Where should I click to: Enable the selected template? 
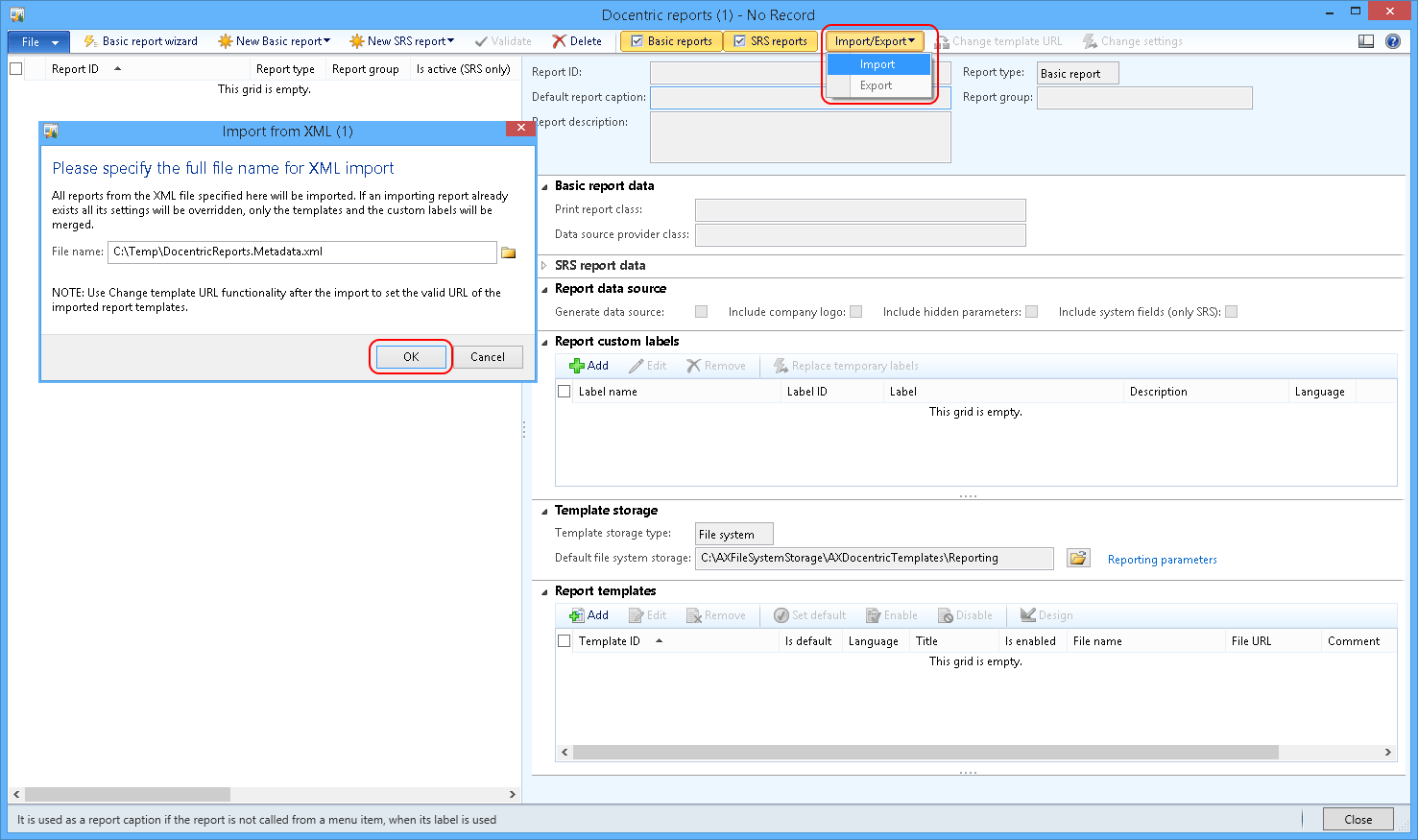[892, 615]
